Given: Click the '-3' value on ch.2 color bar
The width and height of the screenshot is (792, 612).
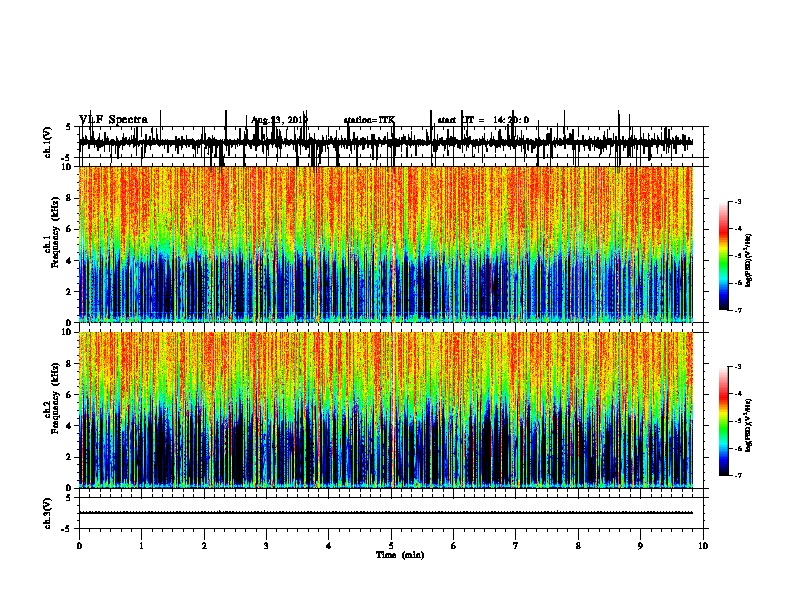Looking at the screenshot, I should 737,367.
